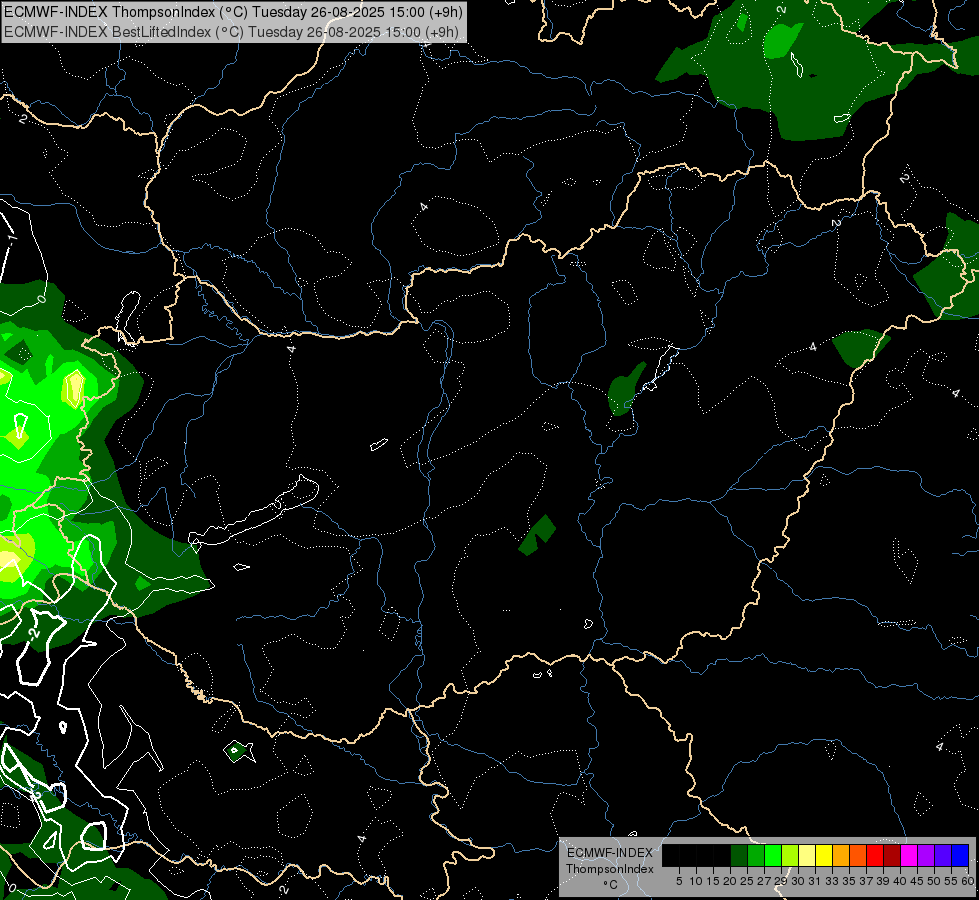Click the legend tick value 39
The width and height of the screenshot is (979, 900).
click(x=884, y=881)
